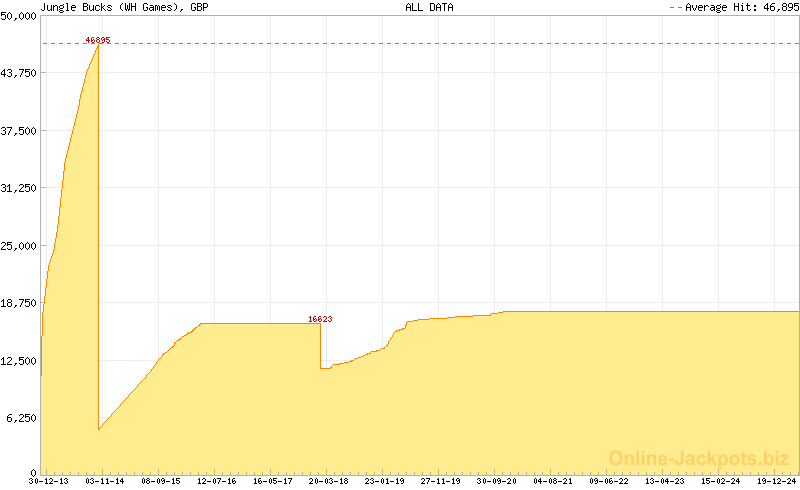Screen dimensions: 800x490
Task: Click the 12-07-16 date tick
Action: 216,481
